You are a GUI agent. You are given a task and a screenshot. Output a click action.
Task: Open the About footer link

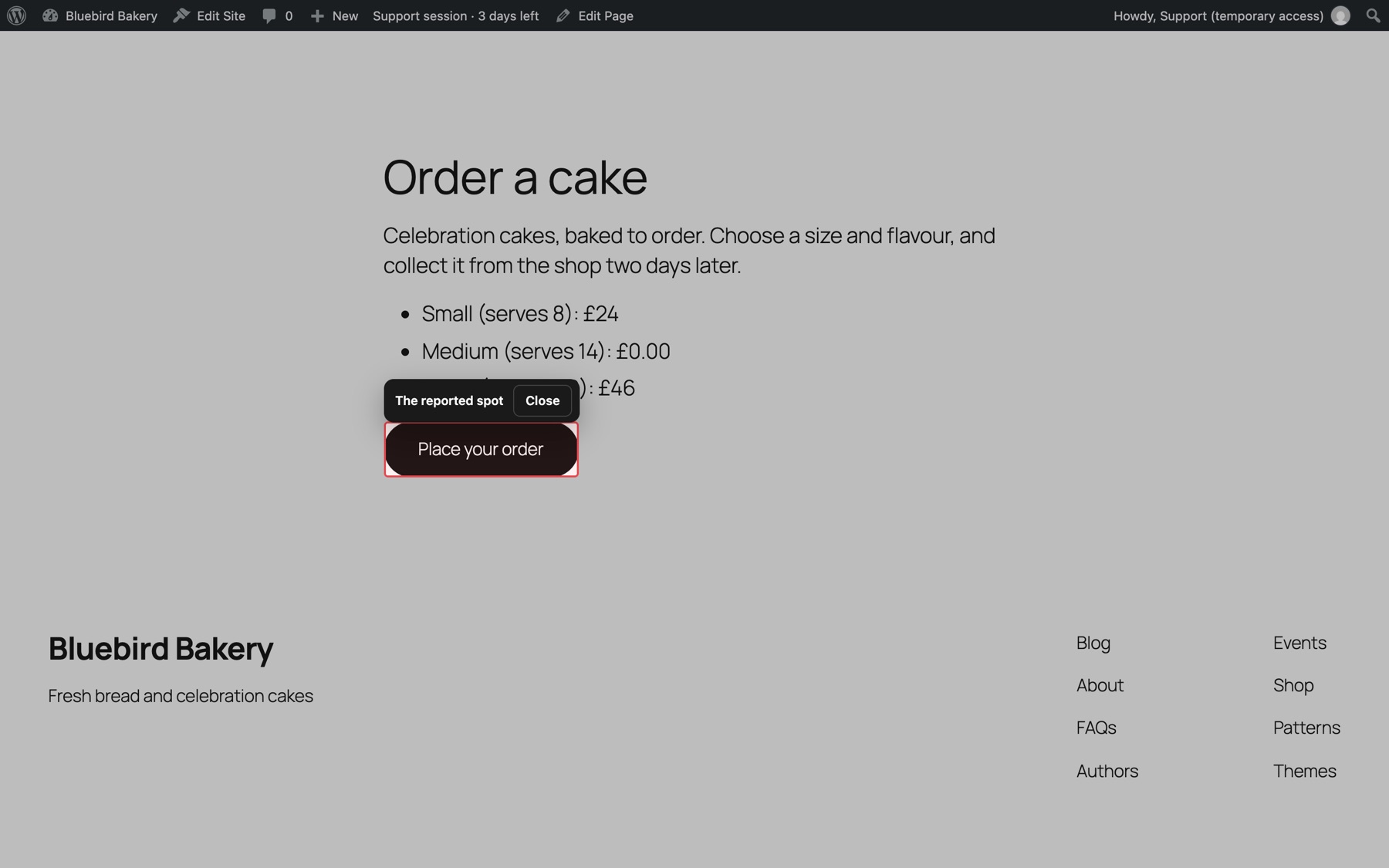[x=1100, y=685]
